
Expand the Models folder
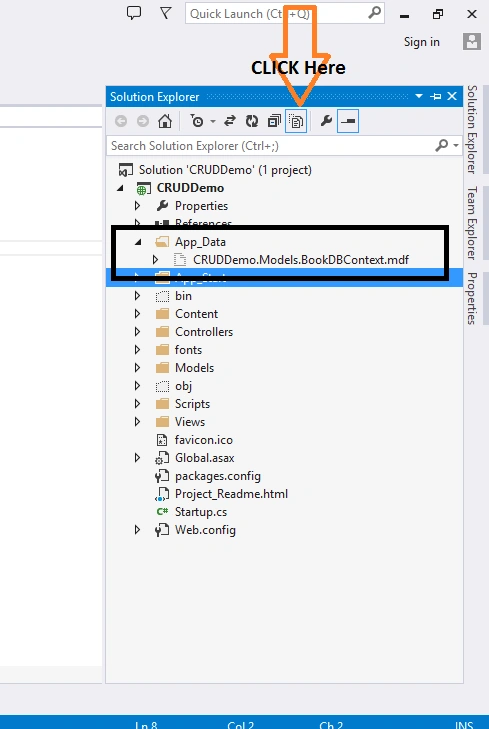coord(138,368)
